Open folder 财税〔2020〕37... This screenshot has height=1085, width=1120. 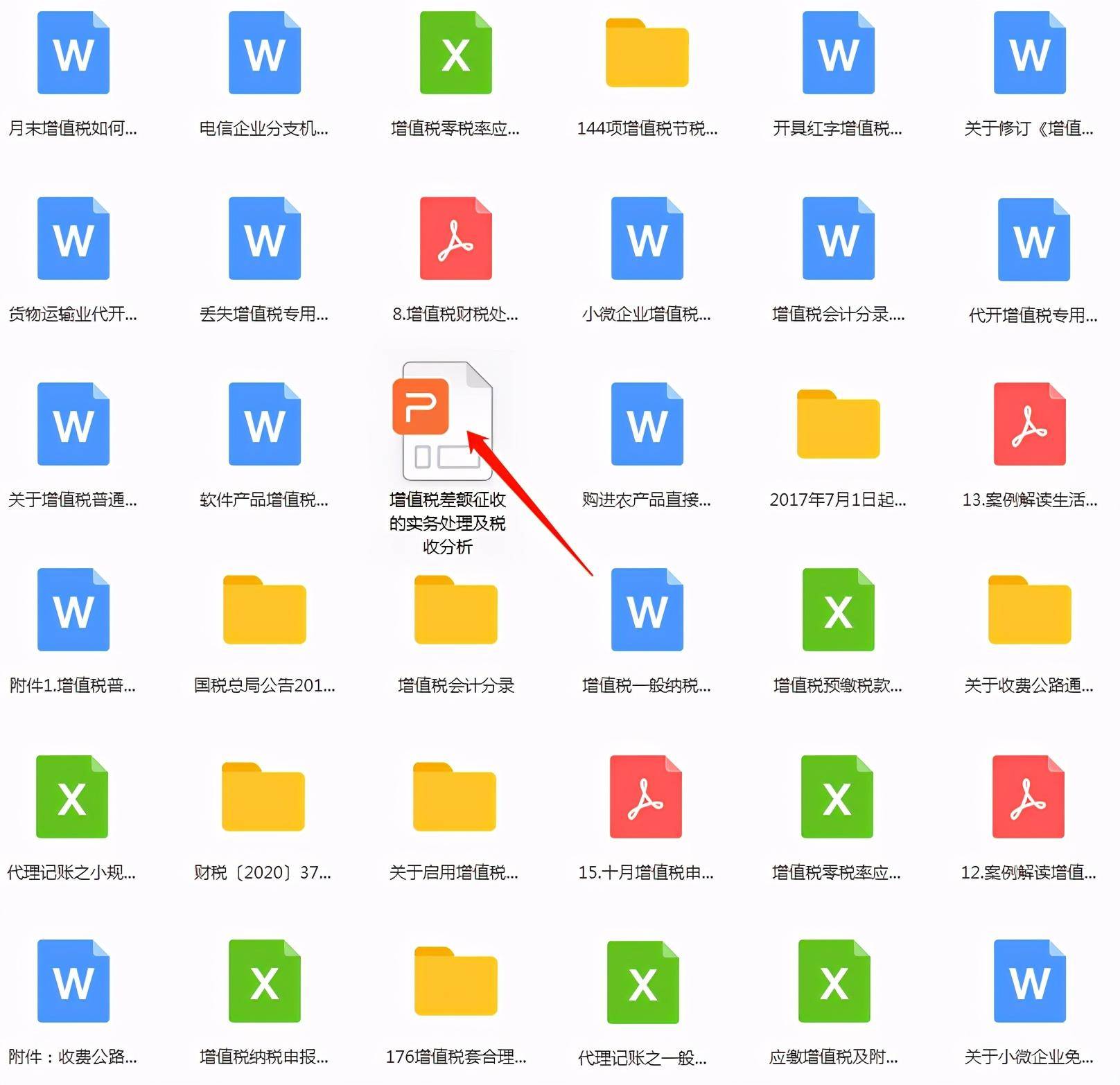click(263, 797)
